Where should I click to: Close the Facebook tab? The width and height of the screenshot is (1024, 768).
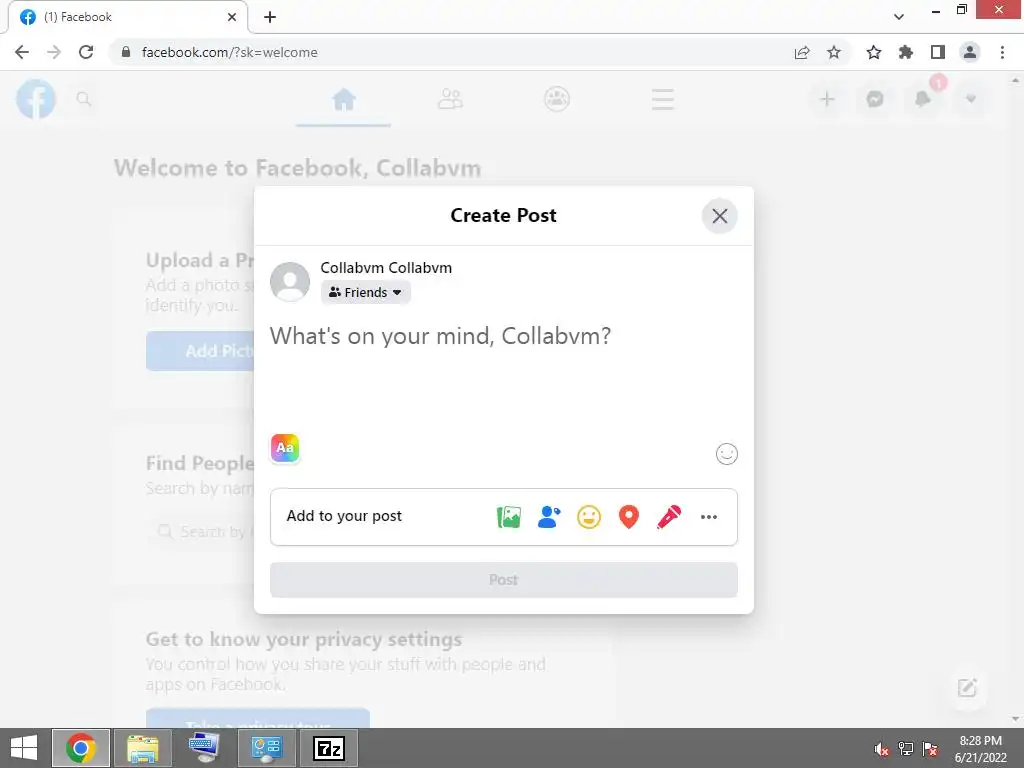pyautogui.click(x=232, y=17)
